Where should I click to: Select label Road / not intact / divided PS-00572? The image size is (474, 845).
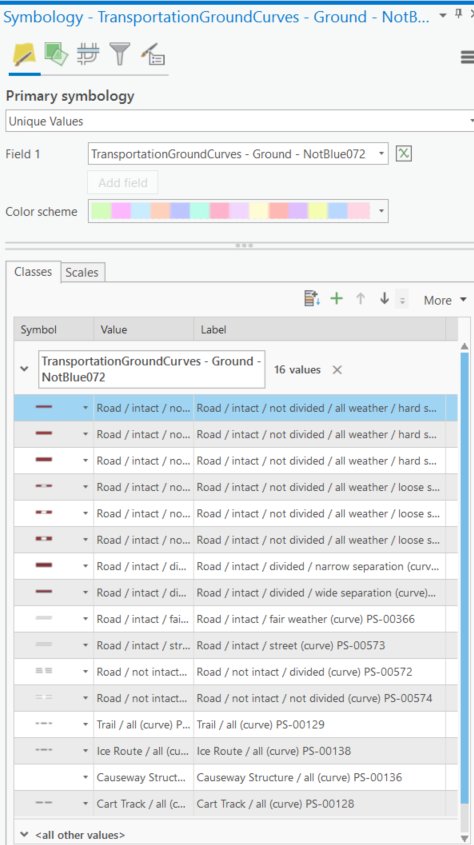(305, 672)
